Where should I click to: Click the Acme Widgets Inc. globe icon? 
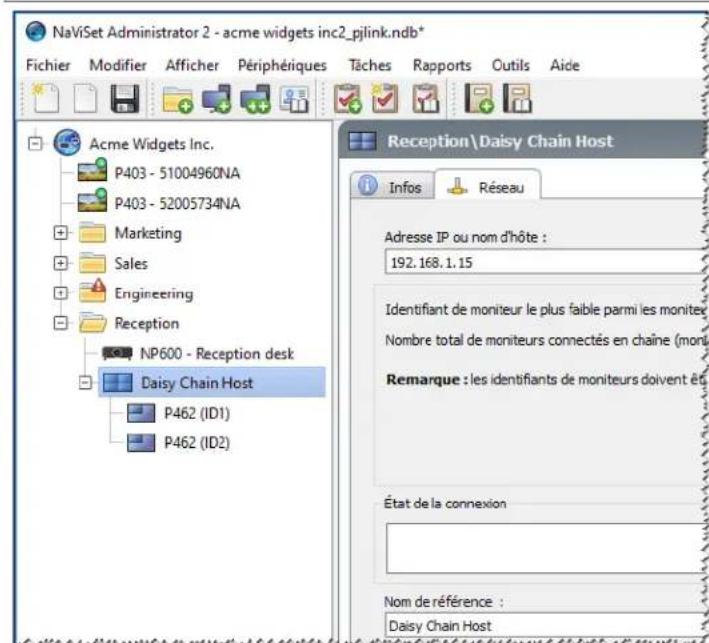[67, 142]
